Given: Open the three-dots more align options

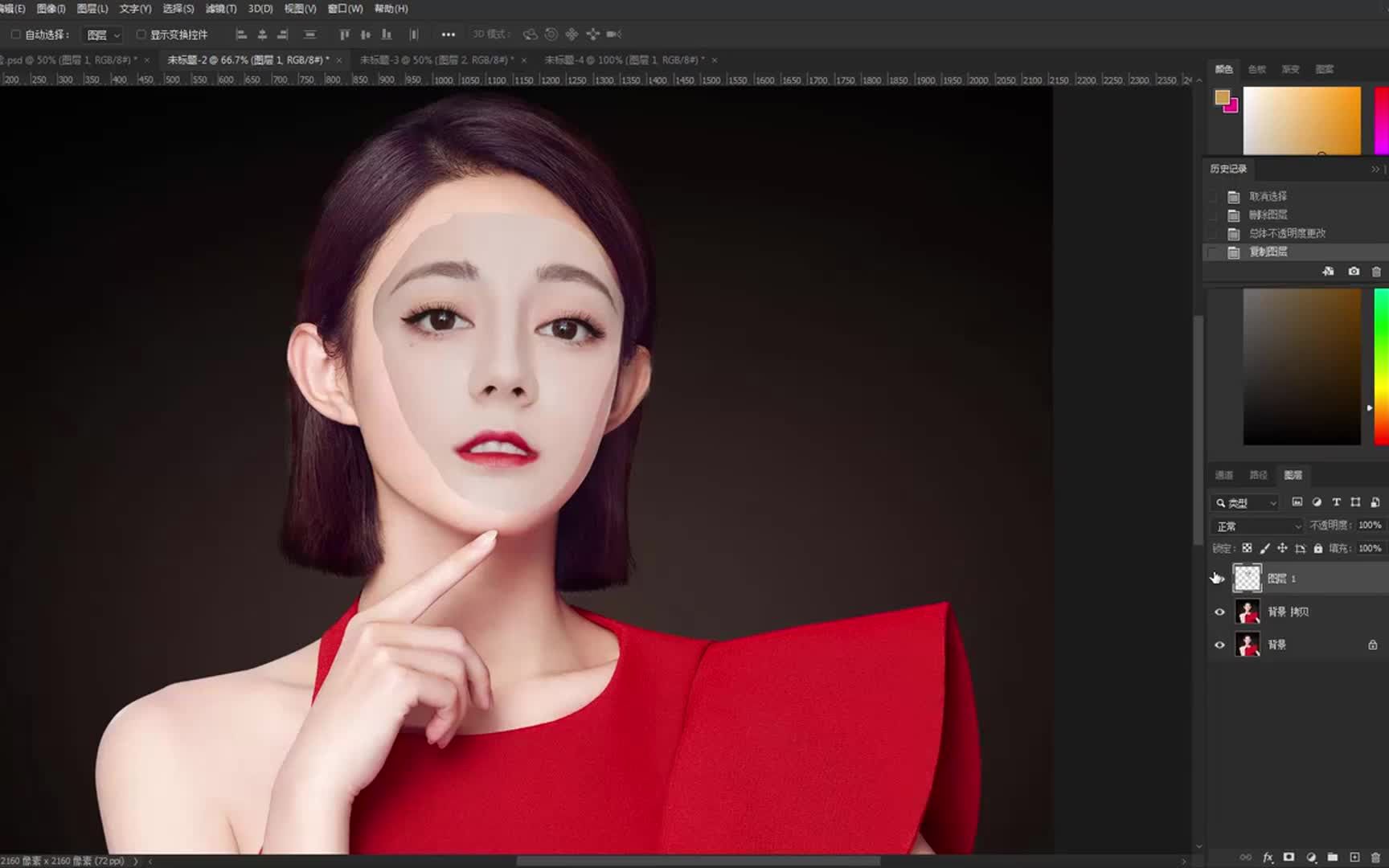Looking at the screenshot, I should 449,35.
